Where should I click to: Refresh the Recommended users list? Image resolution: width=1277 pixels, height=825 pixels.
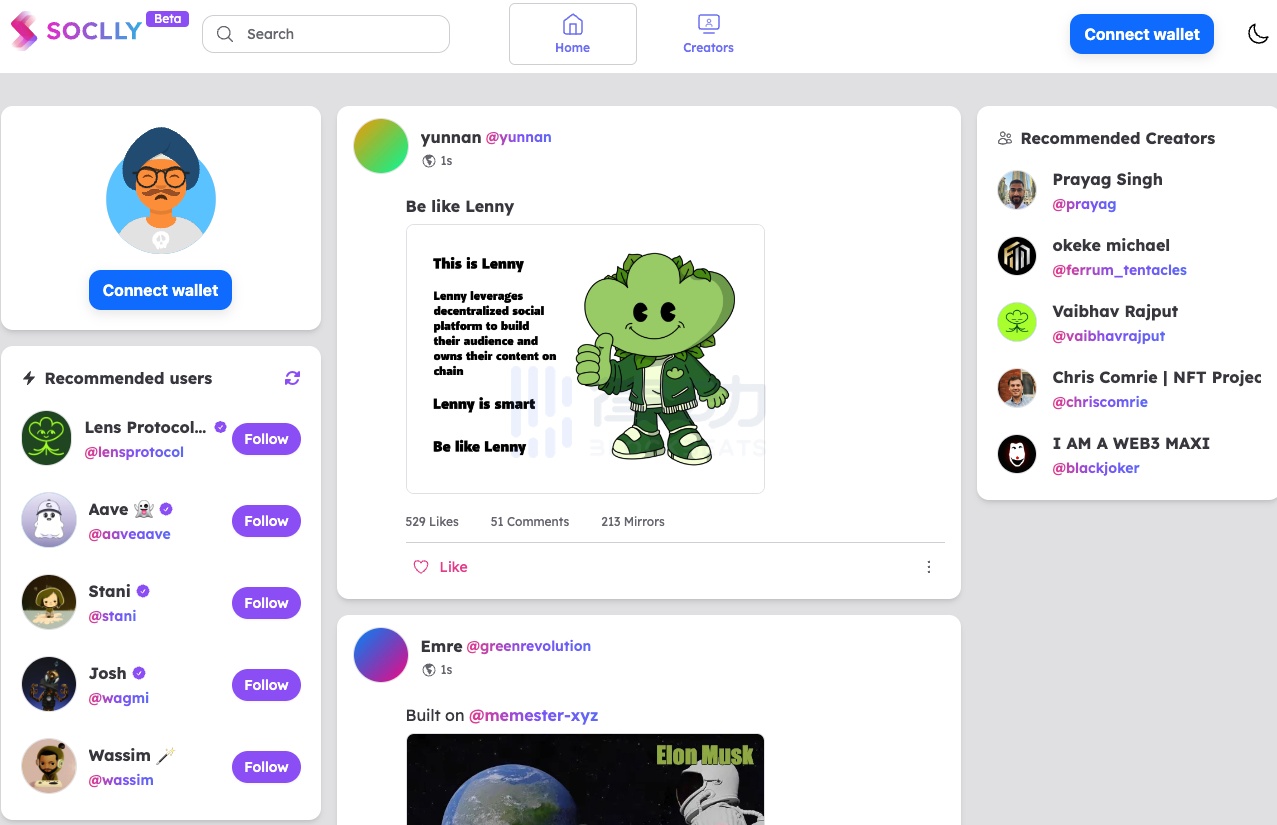[292, 378]
